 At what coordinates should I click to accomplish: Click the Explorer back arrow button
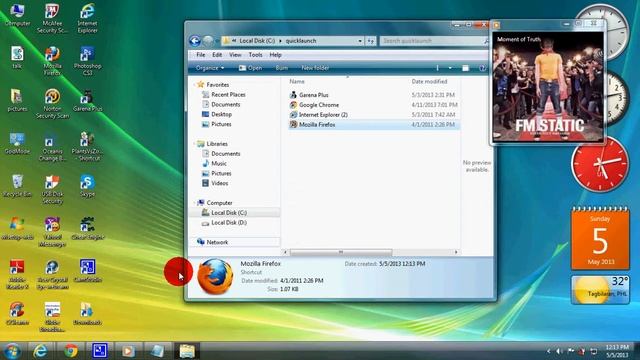tap(195, 41)
